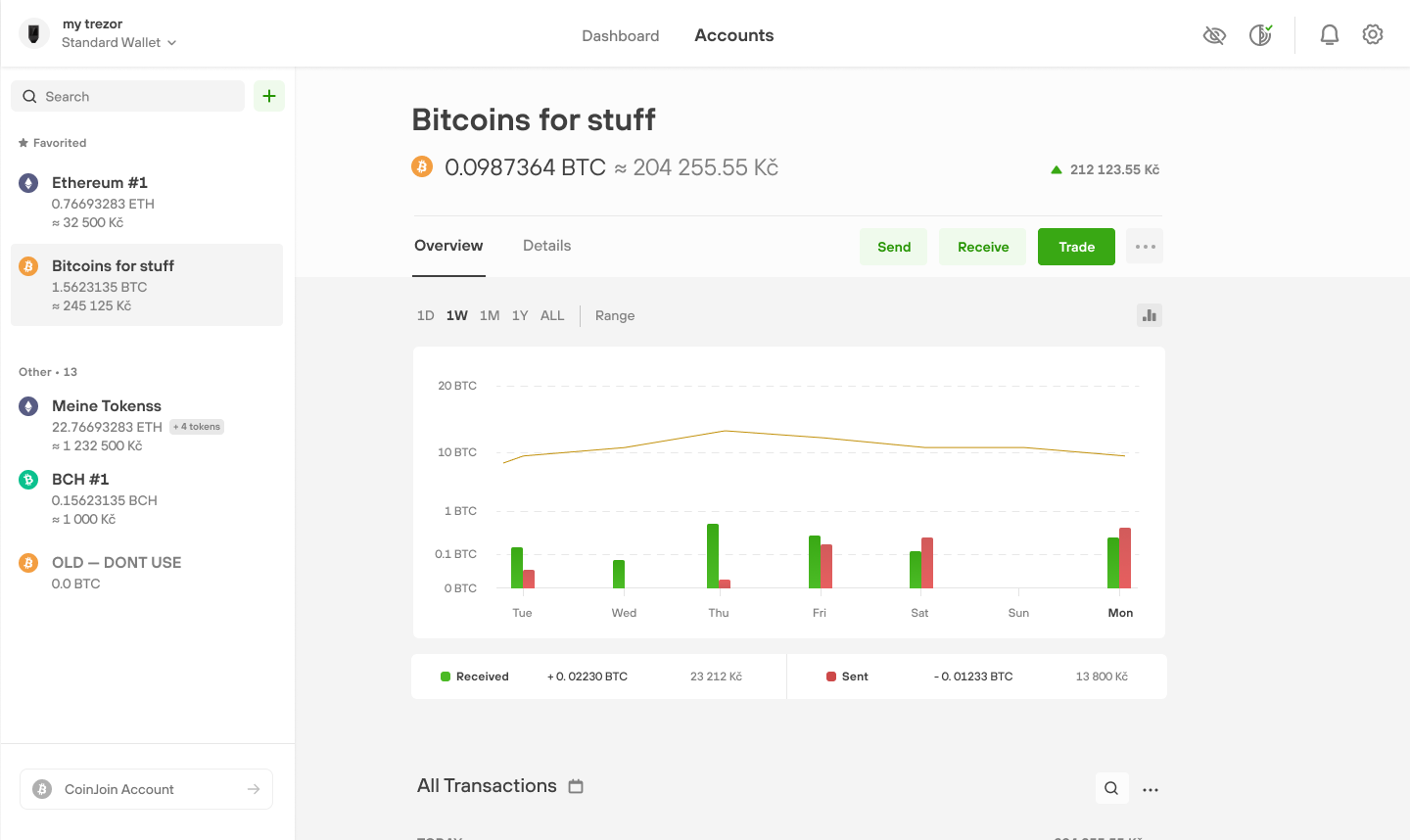
Task: Open more account actions via the ellipsis
Action: 1144,246
